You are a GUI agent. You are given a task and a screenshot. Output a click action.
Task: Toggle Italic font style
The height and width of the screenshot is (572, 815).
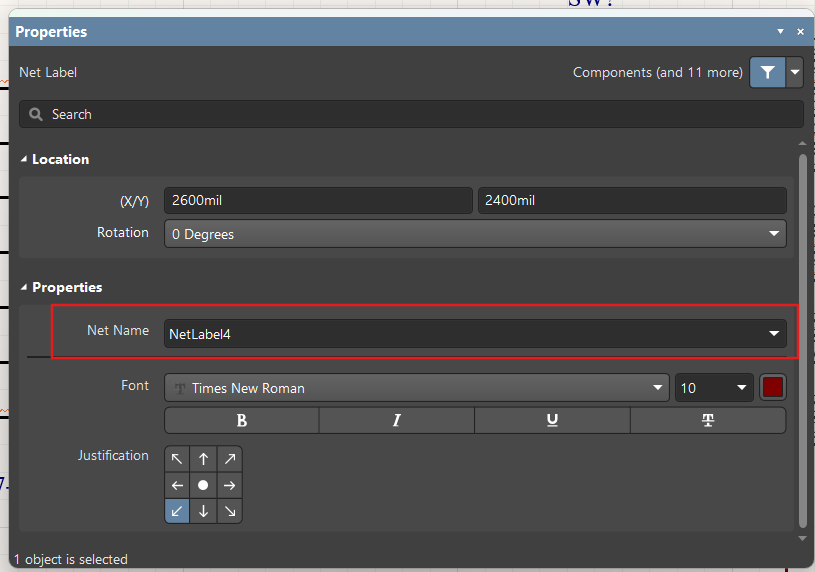397,420
